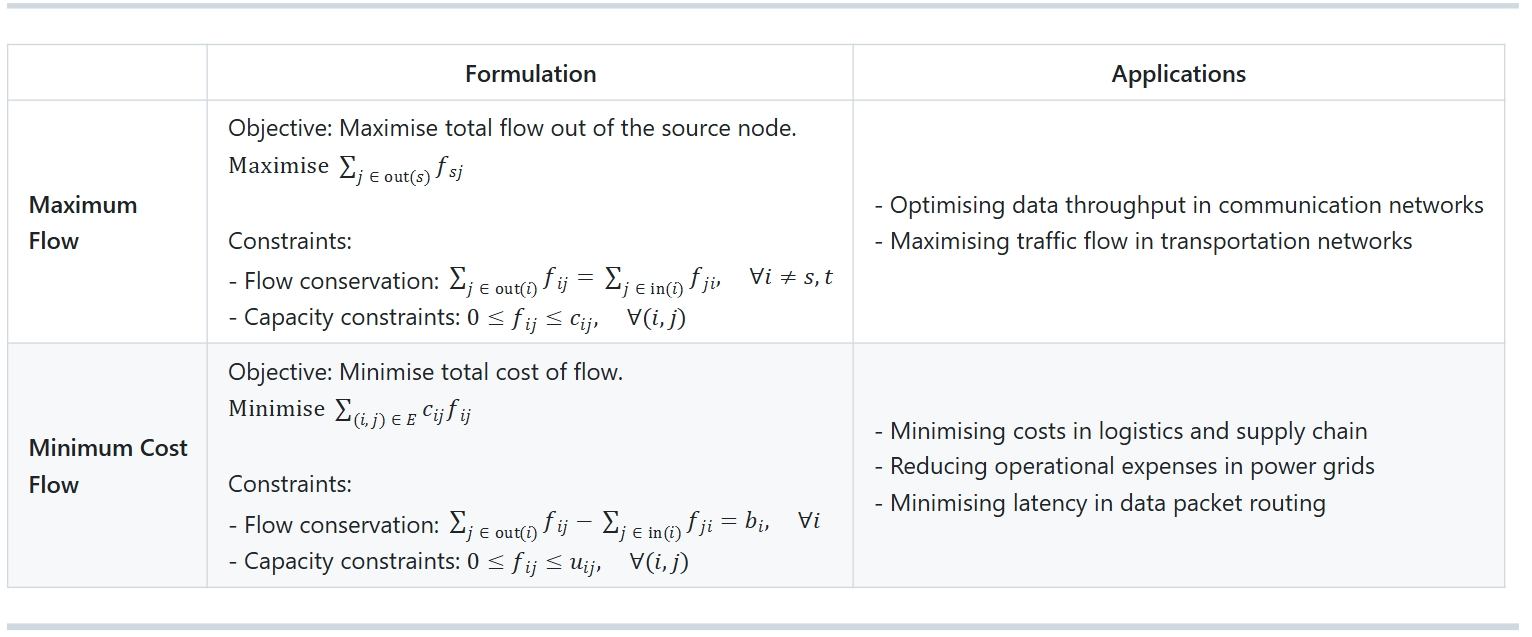This screenshot has width=1532, height=637.
Task: Click 'Objective: Maximise total flow out of the source node' text
Action: click(512, 128)
